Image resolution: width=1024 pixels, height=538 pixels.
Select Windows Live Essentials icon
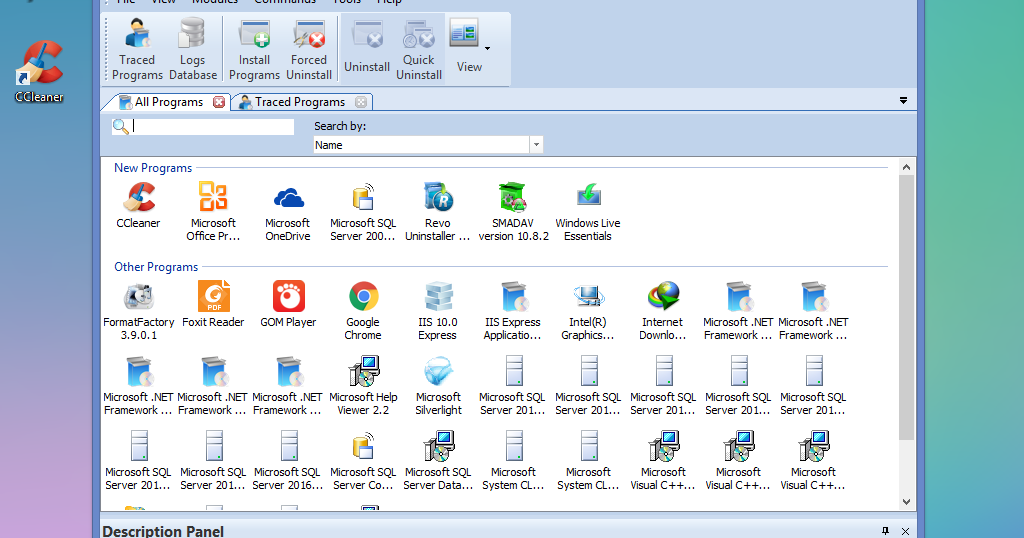click(588, 212)
